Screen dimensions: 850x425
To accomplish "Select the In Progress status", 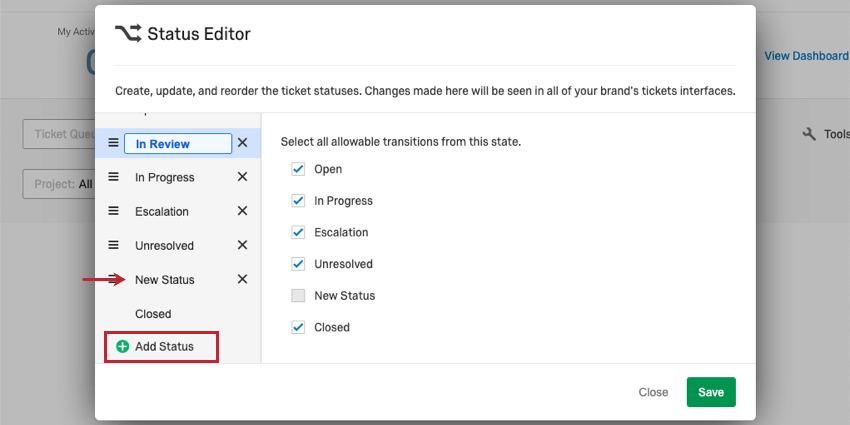I will tap(164, 177).
